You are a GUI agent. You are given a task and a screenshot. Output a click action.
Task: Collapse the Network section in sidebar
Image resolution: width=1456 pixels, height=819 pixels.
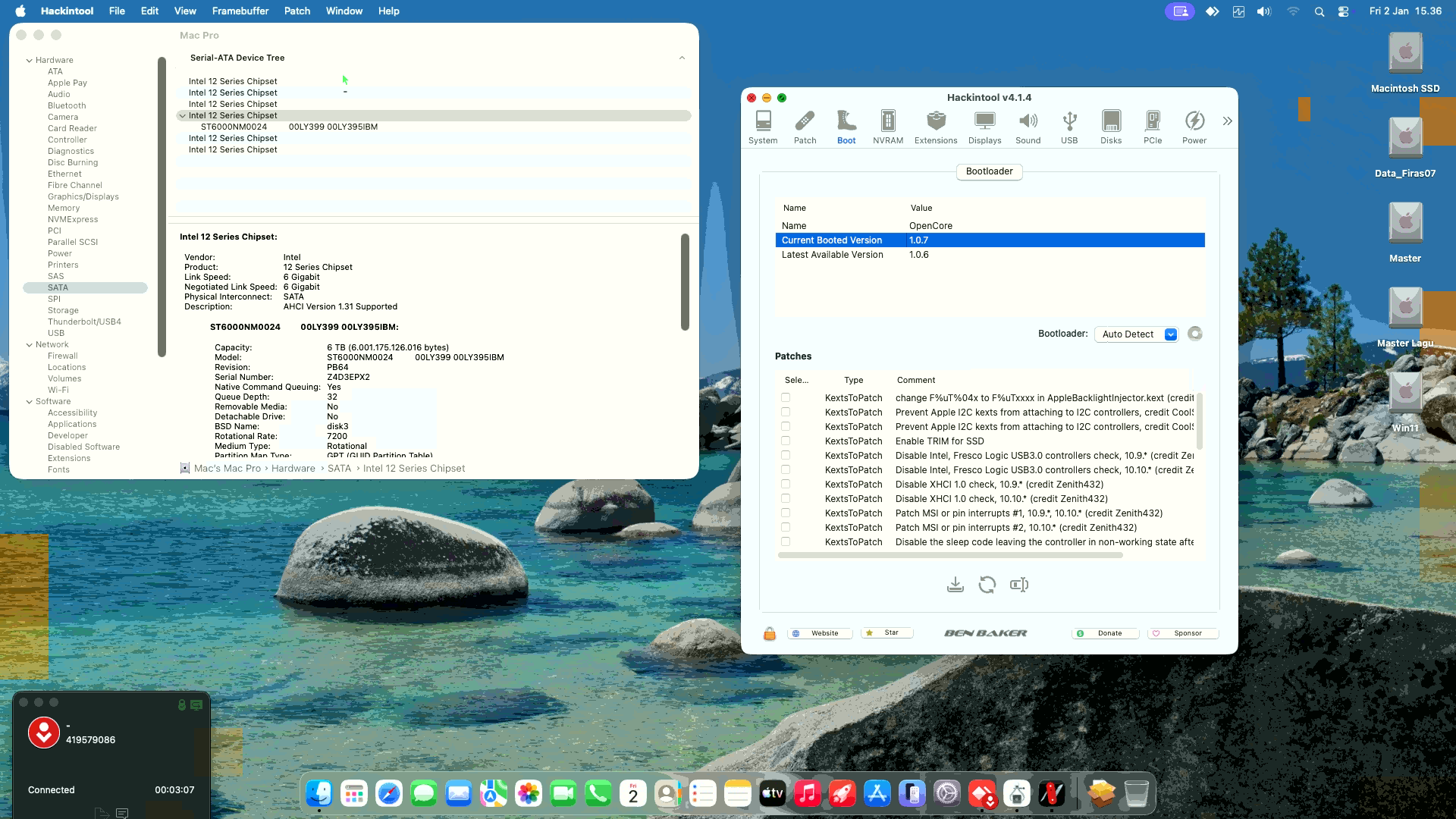[x=30, y=344]
